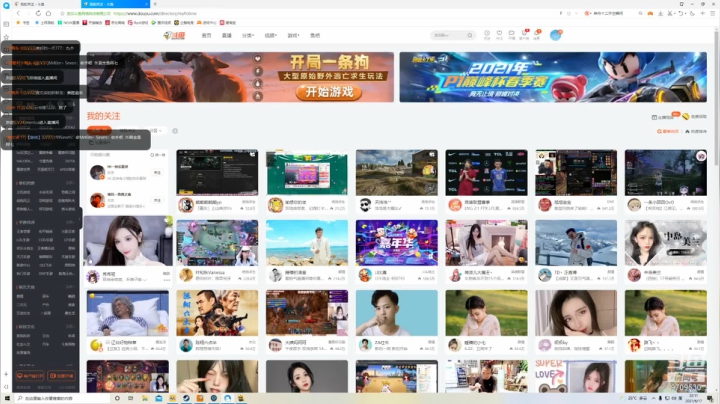This screenshot has height=404, width=720.
Task: Open the 上网导航 bookmark
Action: (45, 22)
